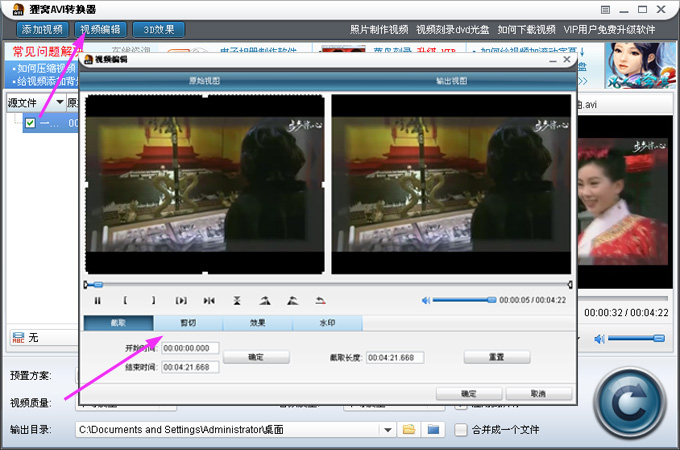Click the output directory path field

pos(228,430)
